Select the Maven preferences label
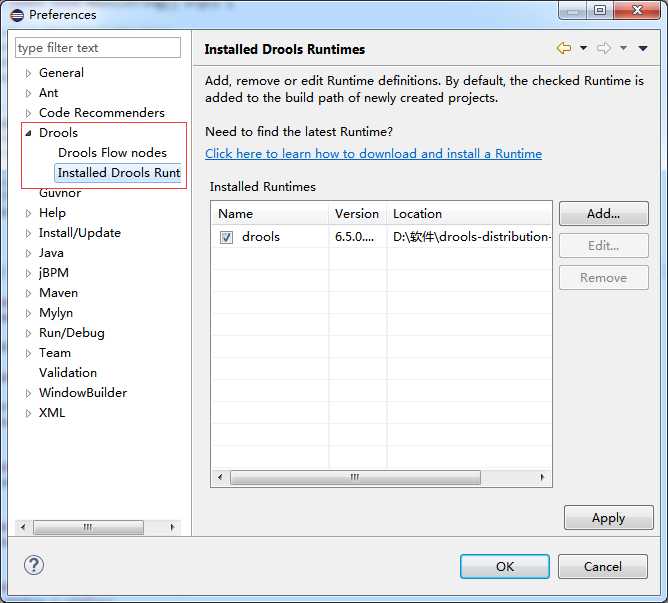This screenshot has height=603, width=668. tap(58, 293)
